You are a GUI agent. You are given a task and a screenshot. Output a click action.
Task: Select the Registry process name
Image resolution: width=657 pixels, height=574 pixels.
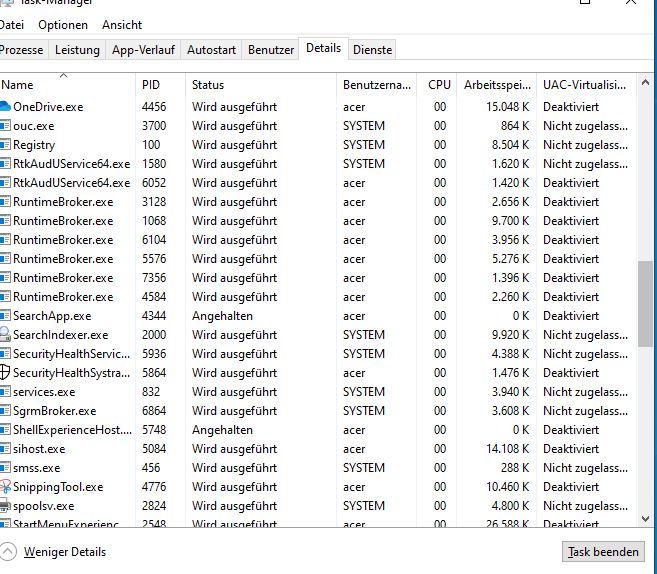click(x=34, y=145)
